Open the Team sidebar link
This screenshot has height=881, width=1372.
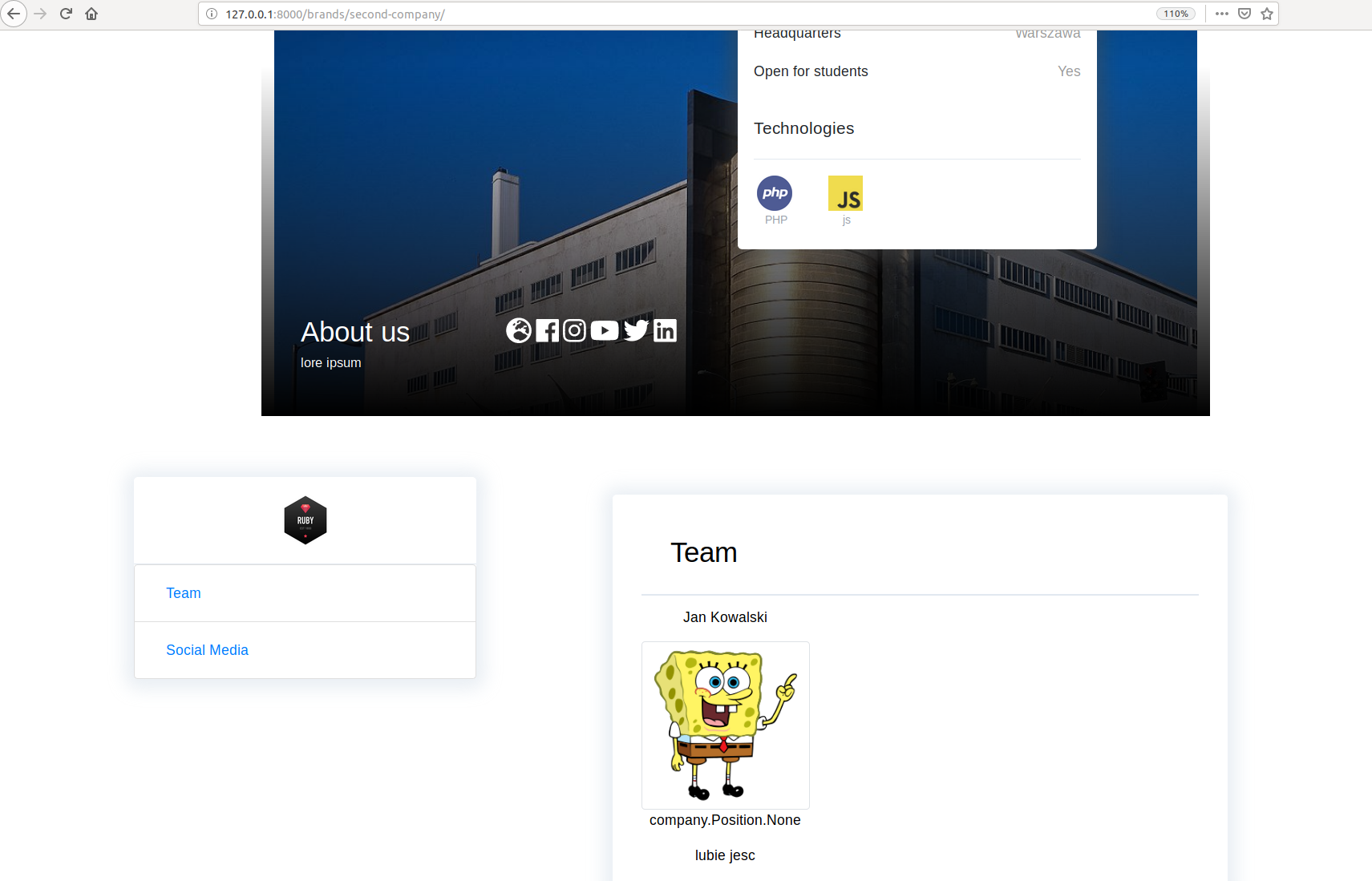pos(184,593)
